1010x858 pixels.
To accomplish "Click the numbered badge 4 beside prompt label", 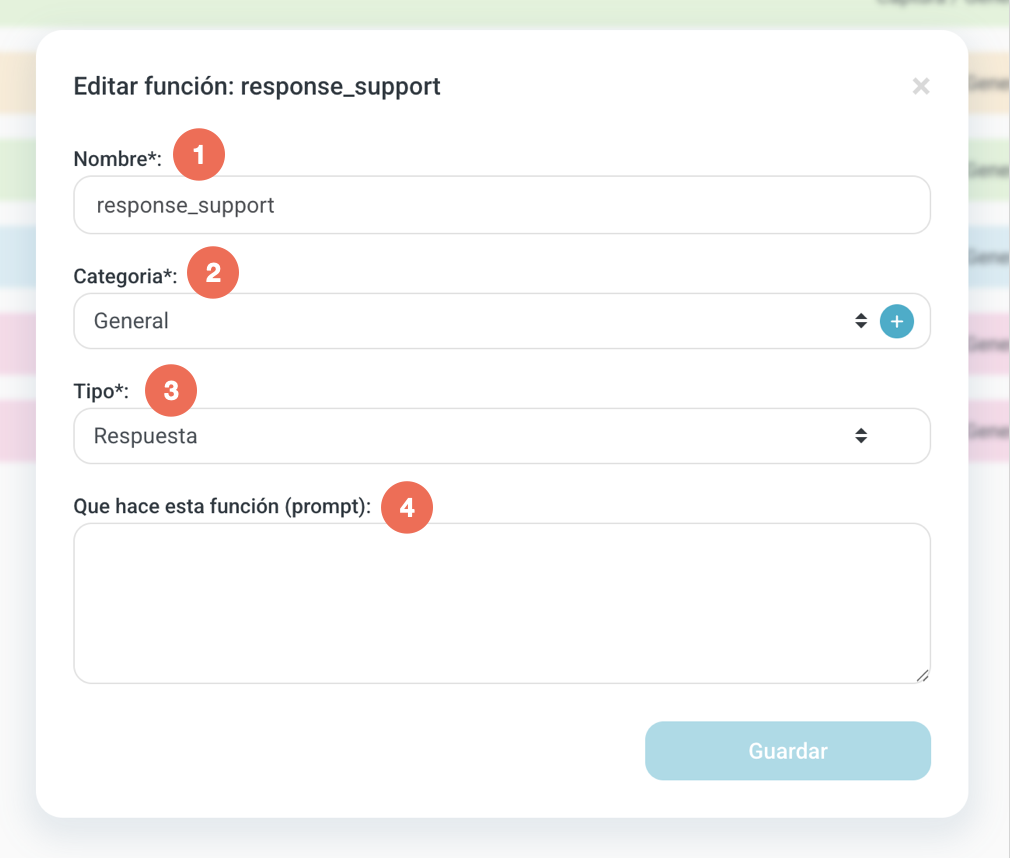I will pos(406,507).
